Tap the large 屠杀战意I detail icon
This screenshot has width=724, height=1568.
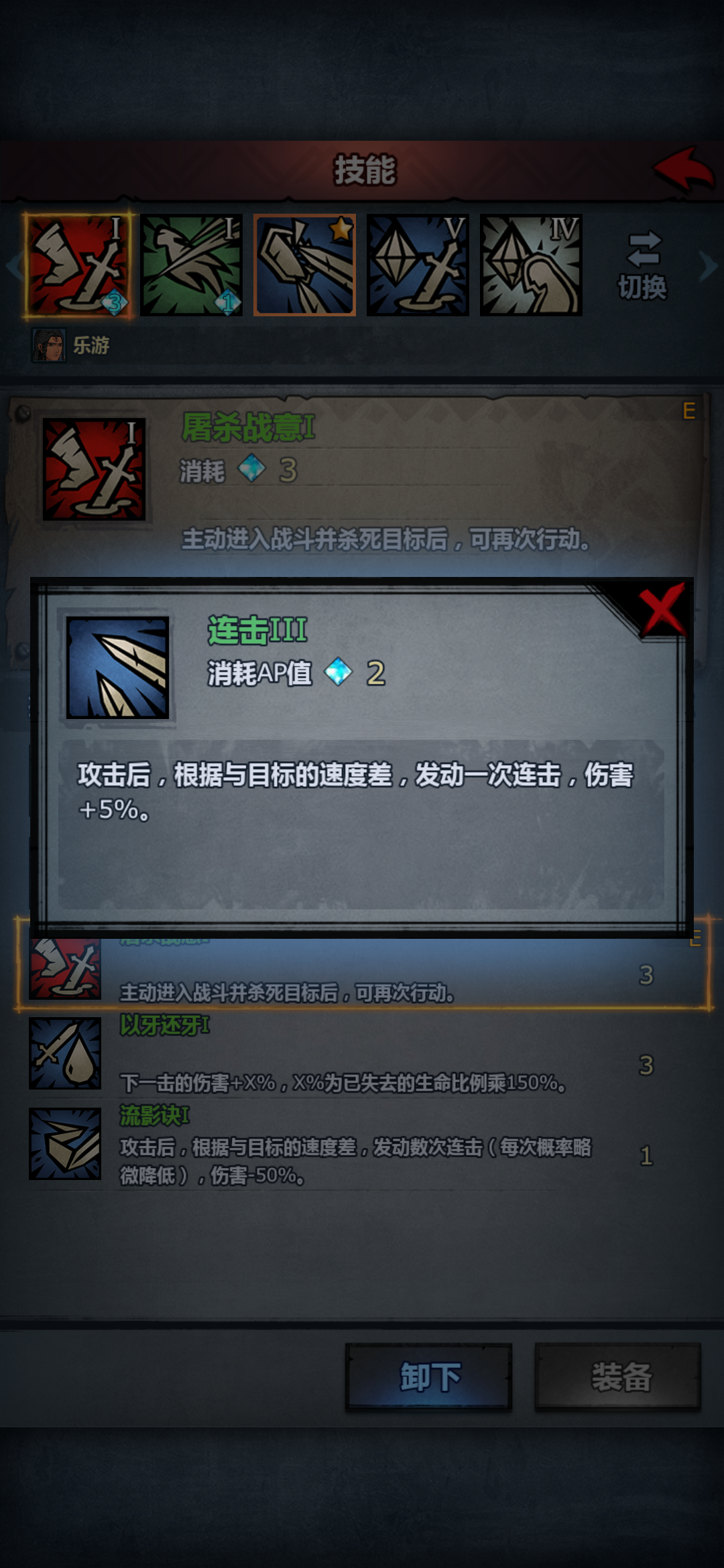[x=94, y=469]
